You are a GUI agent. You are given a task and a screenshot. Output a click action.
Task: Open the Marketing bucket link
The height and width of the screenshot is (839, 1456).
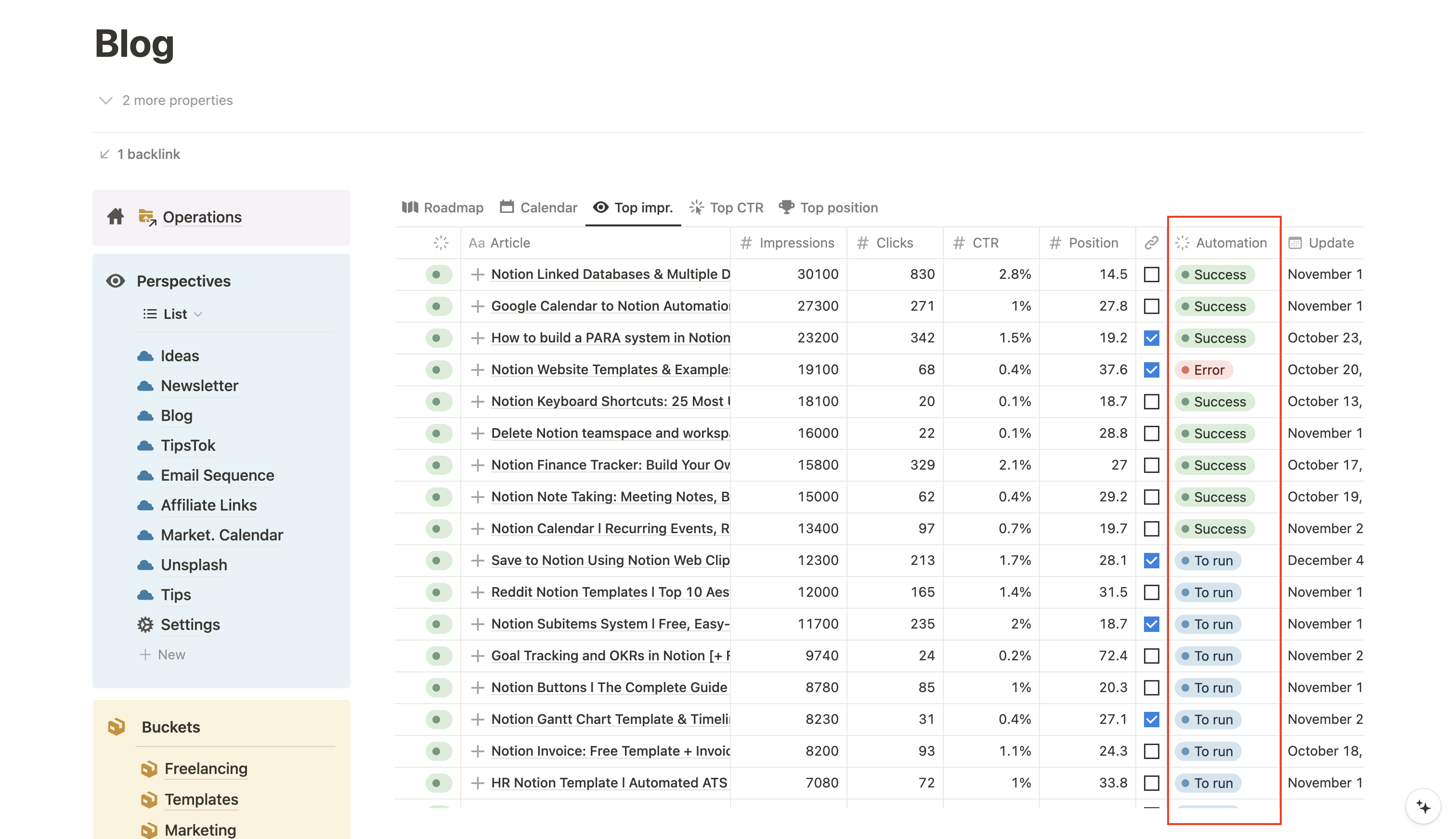(x=200, y=830)
